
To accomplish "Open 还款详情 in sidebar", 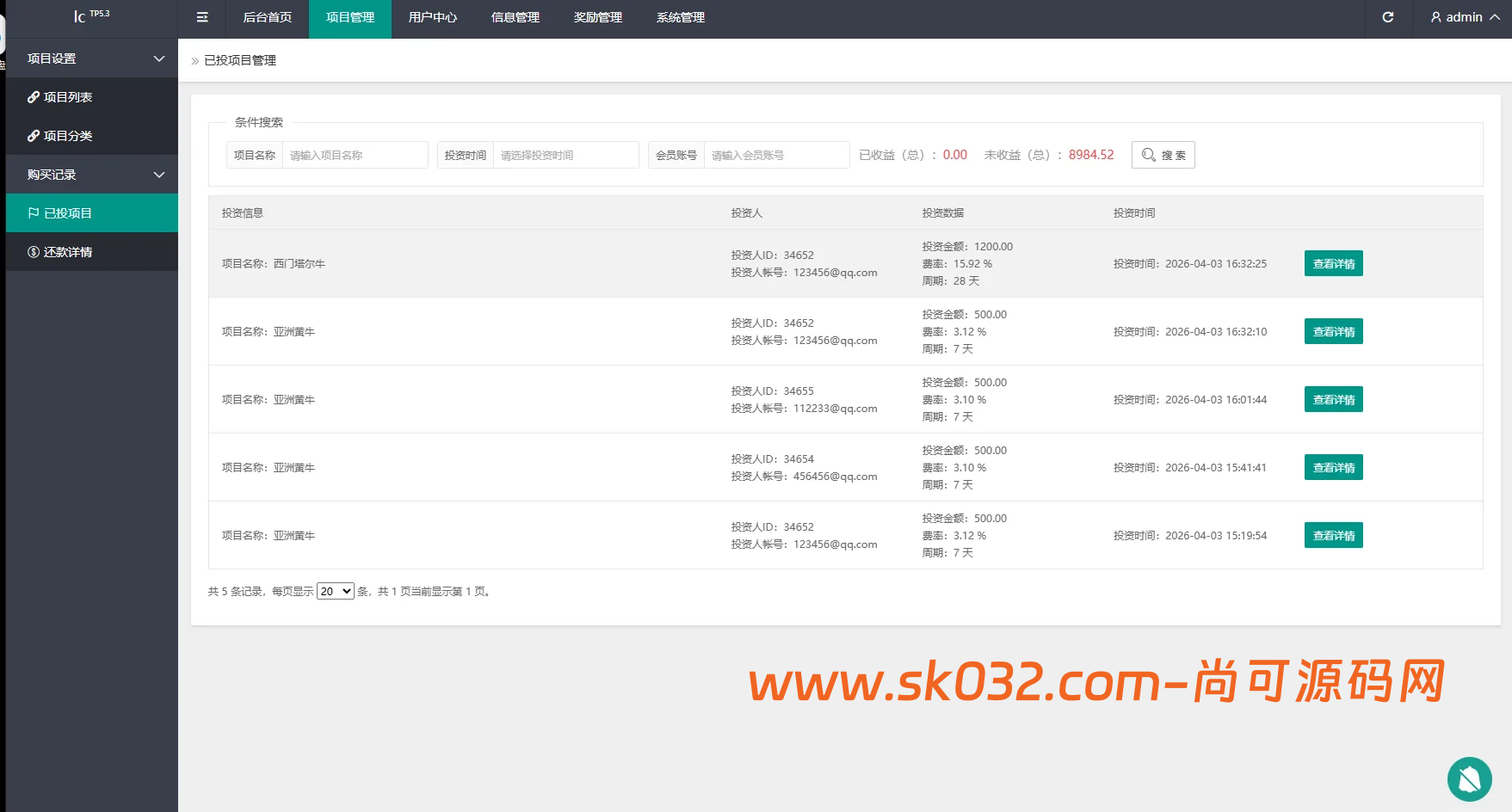I will [x=91, y=252].
